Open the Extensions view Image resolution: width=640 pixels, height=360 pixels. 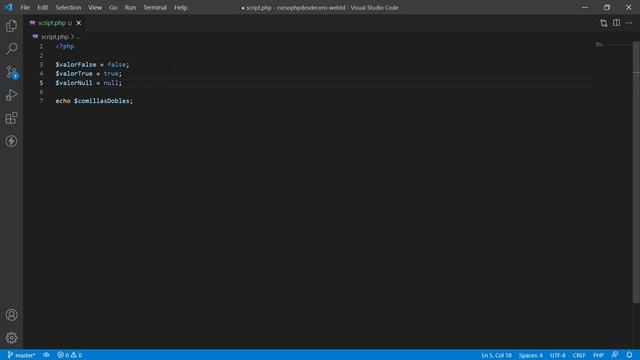11,118
